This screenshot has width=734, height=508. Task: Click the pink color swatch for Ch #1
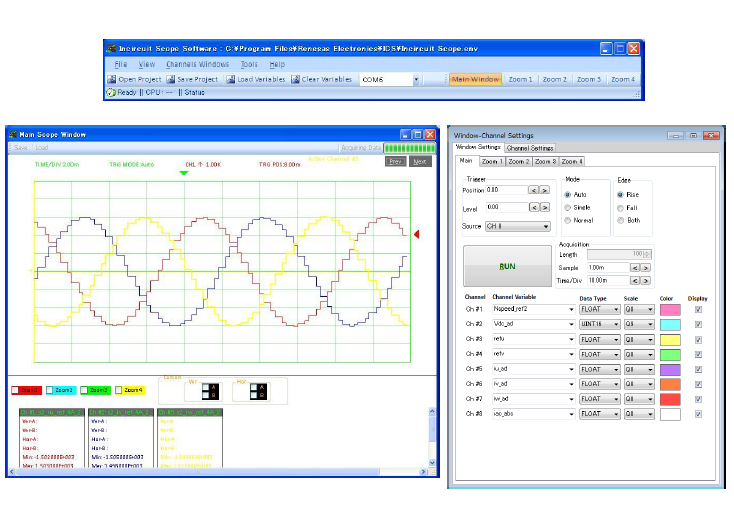tap(670, 310)
